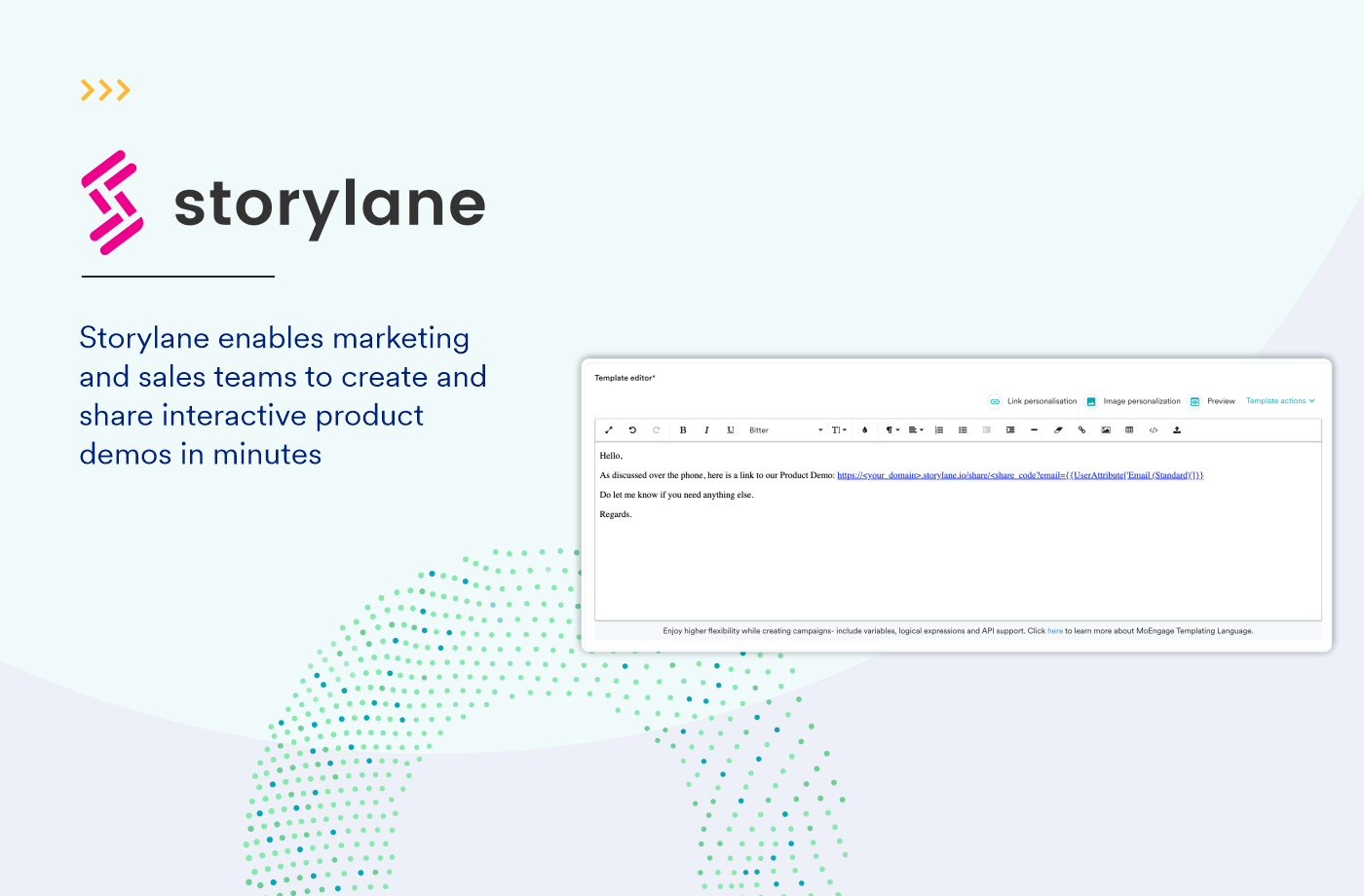Open the font size dropdown

[839, 429]
